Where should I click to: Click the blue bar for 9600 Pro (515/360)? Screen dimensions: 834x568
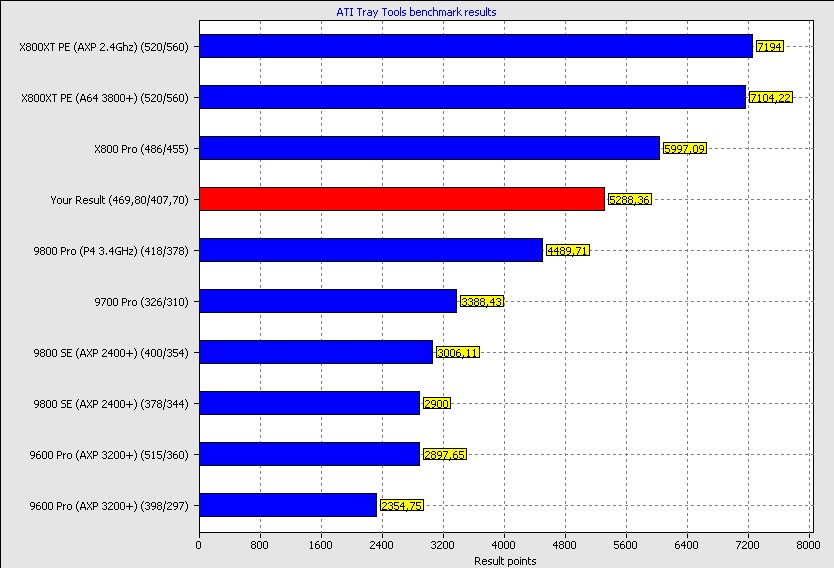[x=310, y=454]
